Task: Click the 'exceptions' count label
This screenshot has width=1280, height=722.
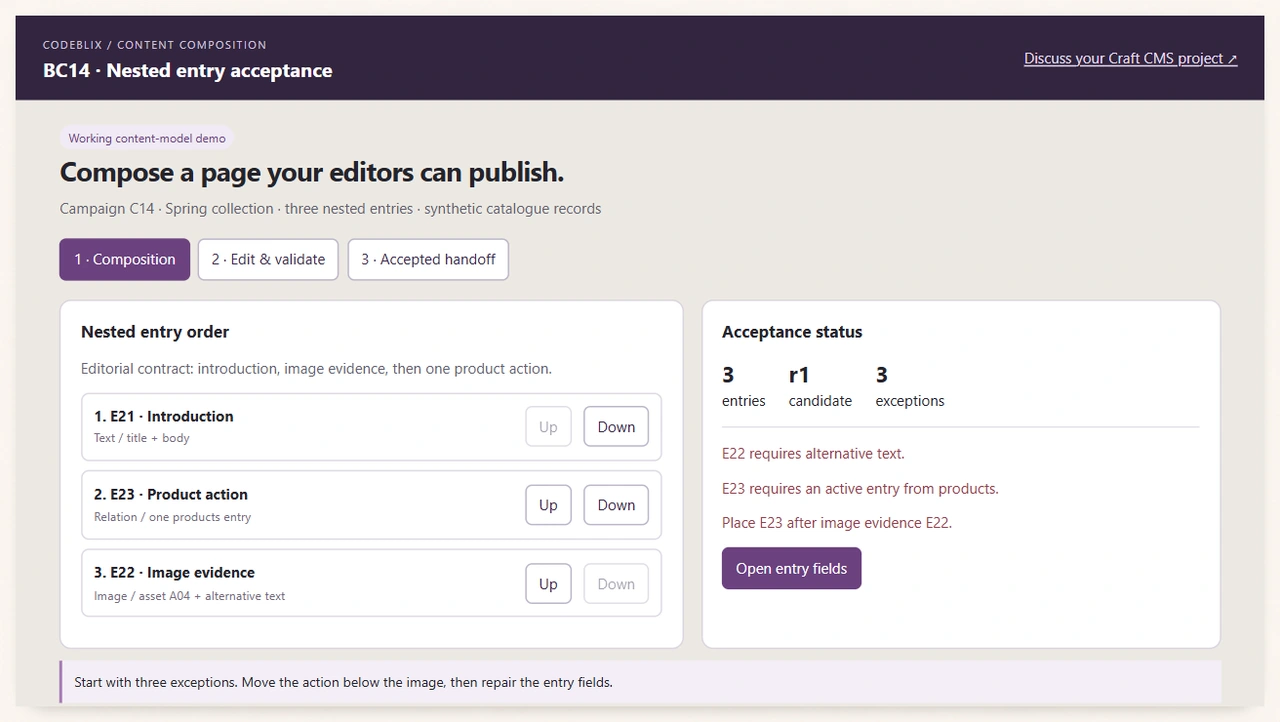Action: [x=910, y=400]
